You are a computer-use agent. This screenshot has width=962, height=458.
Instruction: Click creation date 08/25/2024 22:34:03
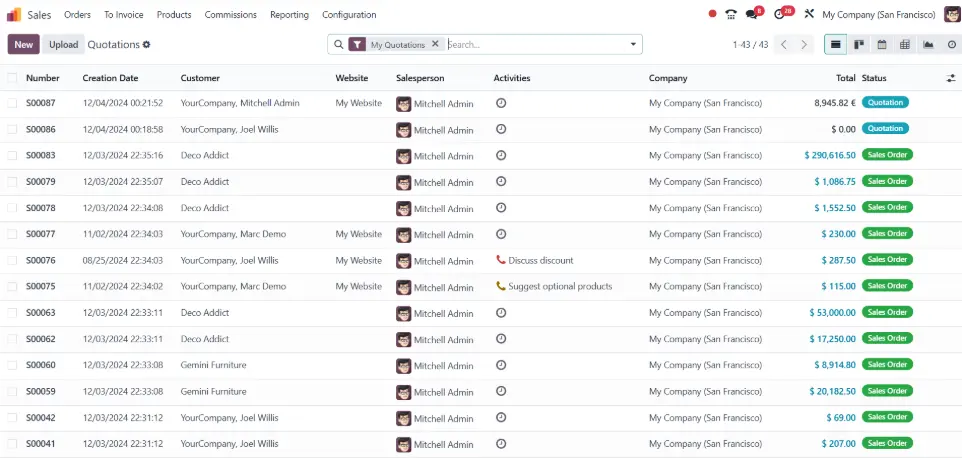point(123,260)
